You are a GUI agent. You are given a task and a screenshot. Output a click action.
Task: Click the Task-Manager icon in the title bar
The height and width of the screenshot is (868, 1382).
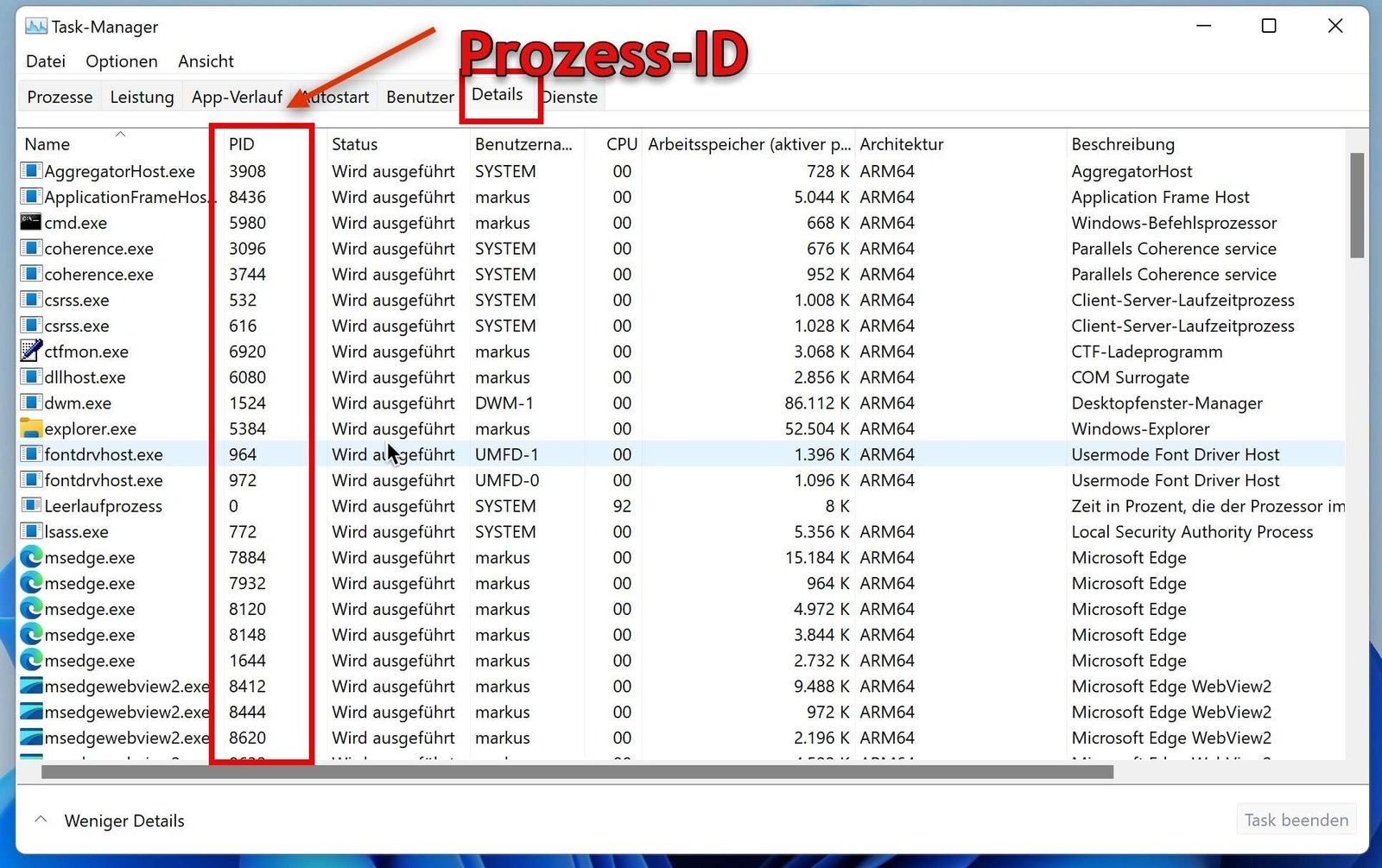(x=35, y=26)
